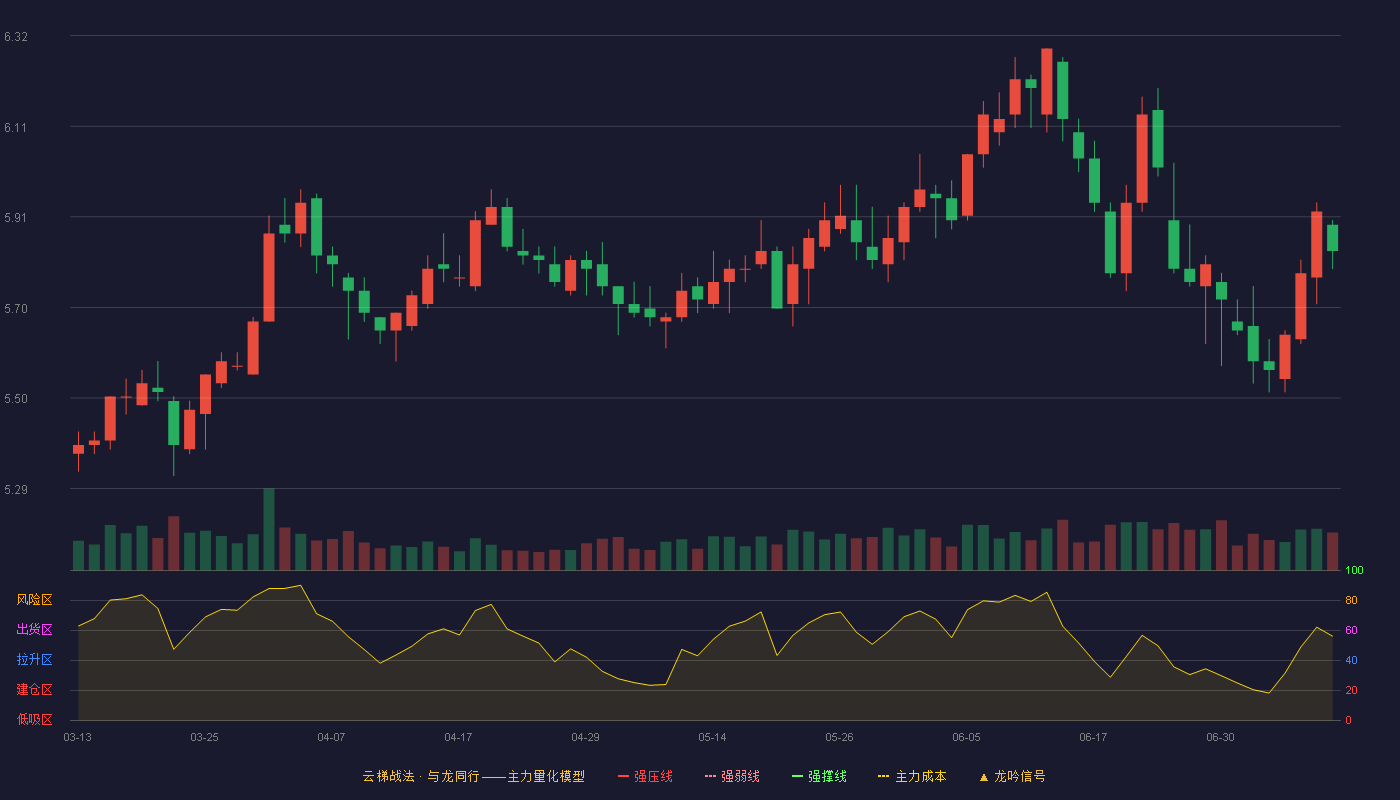Image resolution: width=1400 pixels, height=800 pixels.
Task: Toggle the 龙吟信号 series label
Action: 1020,776
